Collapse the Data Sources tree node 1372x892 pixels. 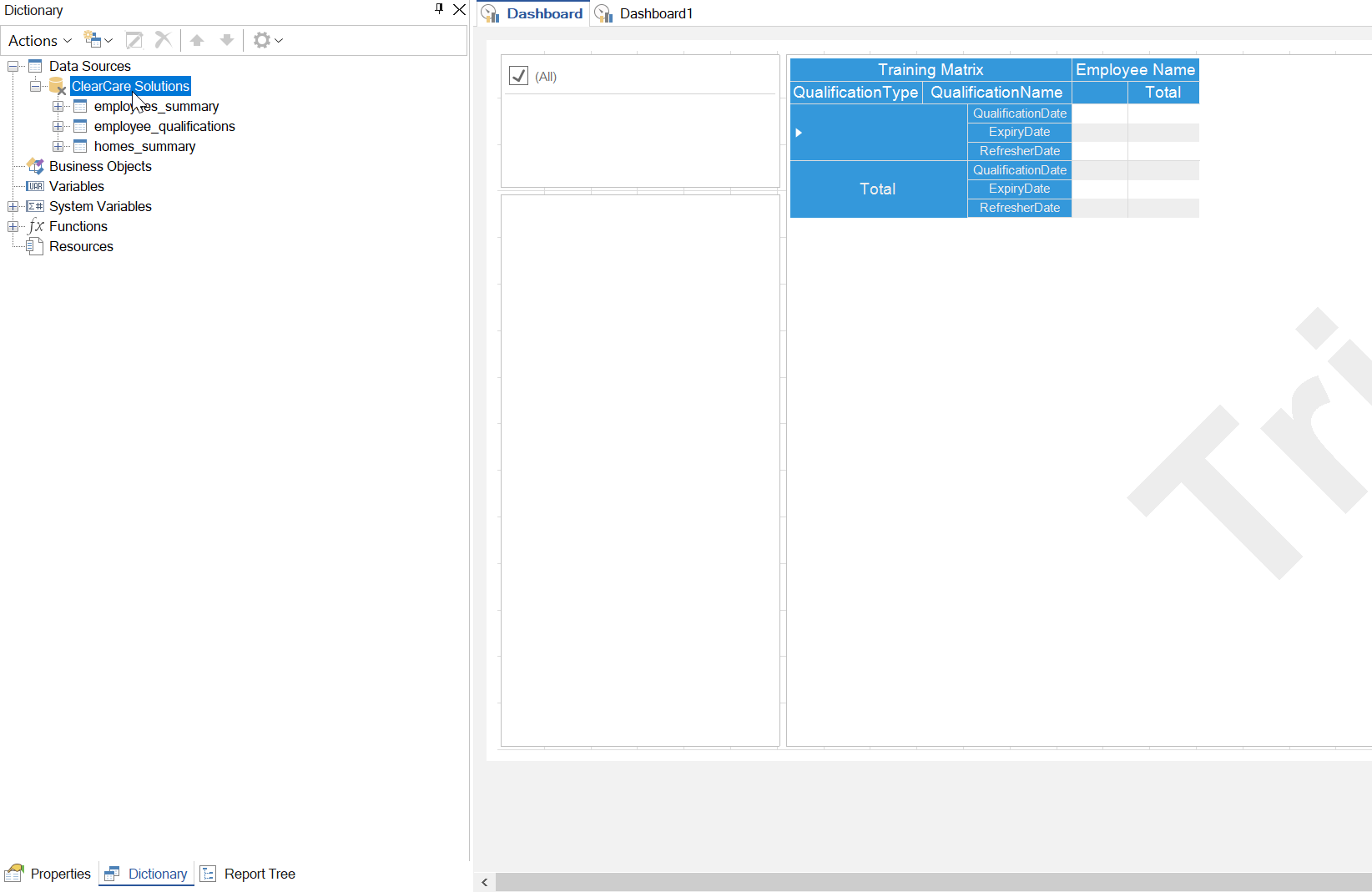click(13, 66)
